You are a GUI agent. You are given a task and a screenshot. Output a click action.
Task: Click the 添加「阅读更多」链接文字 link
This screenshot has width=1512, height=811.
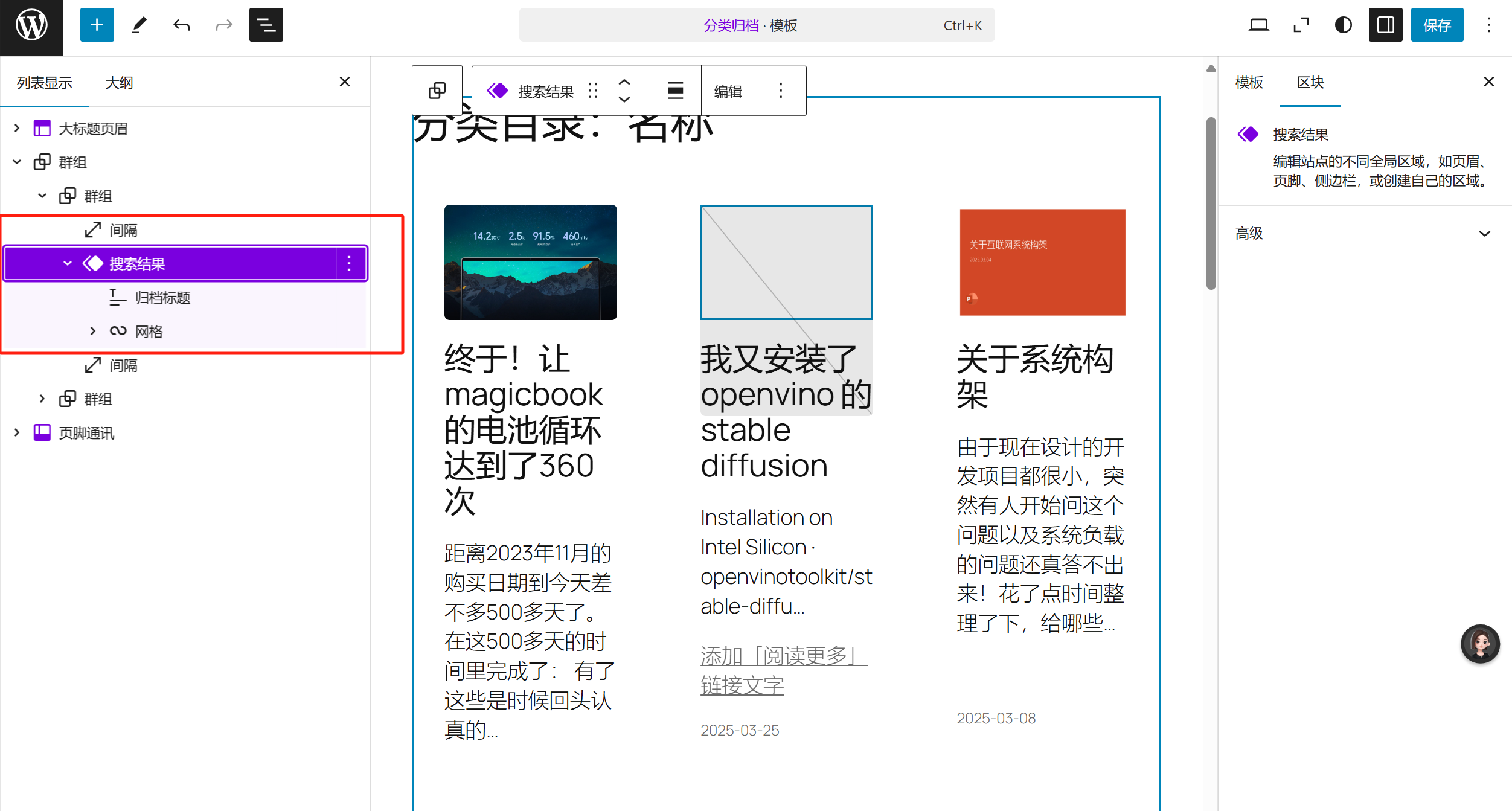tap(784, 670)
